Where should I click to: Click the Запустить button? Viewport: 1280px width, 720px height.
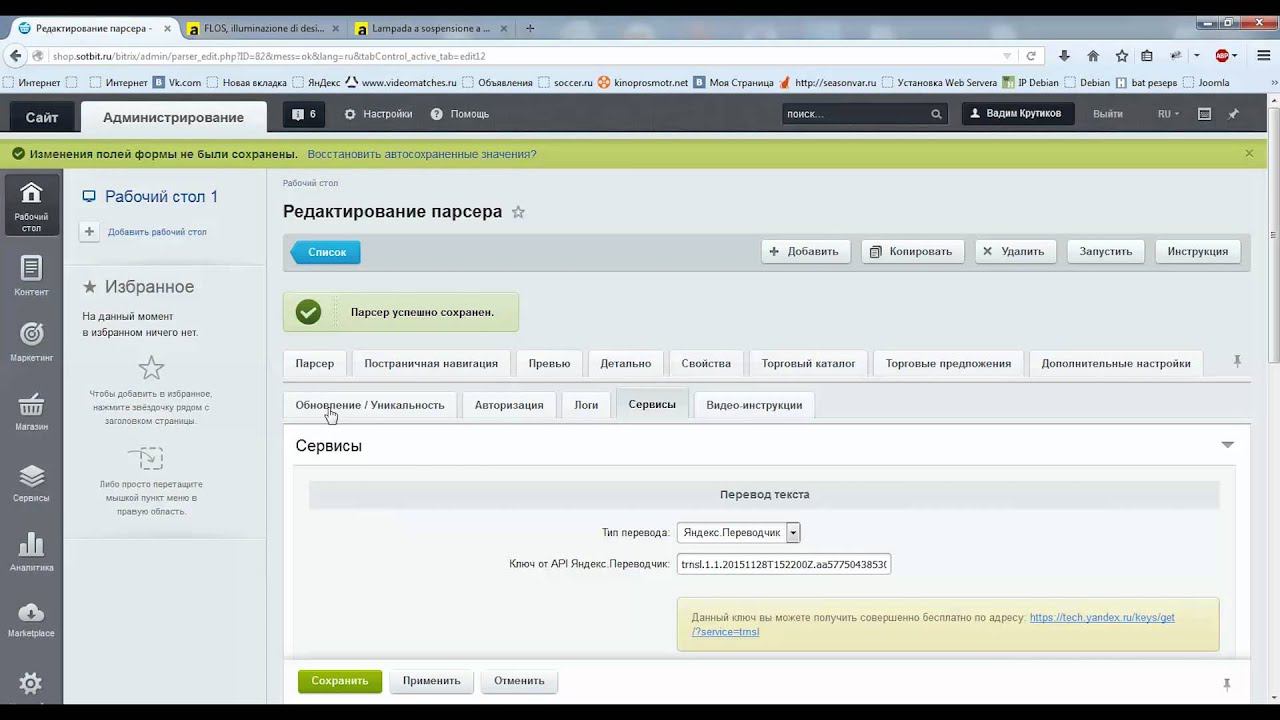[1106, 252]
